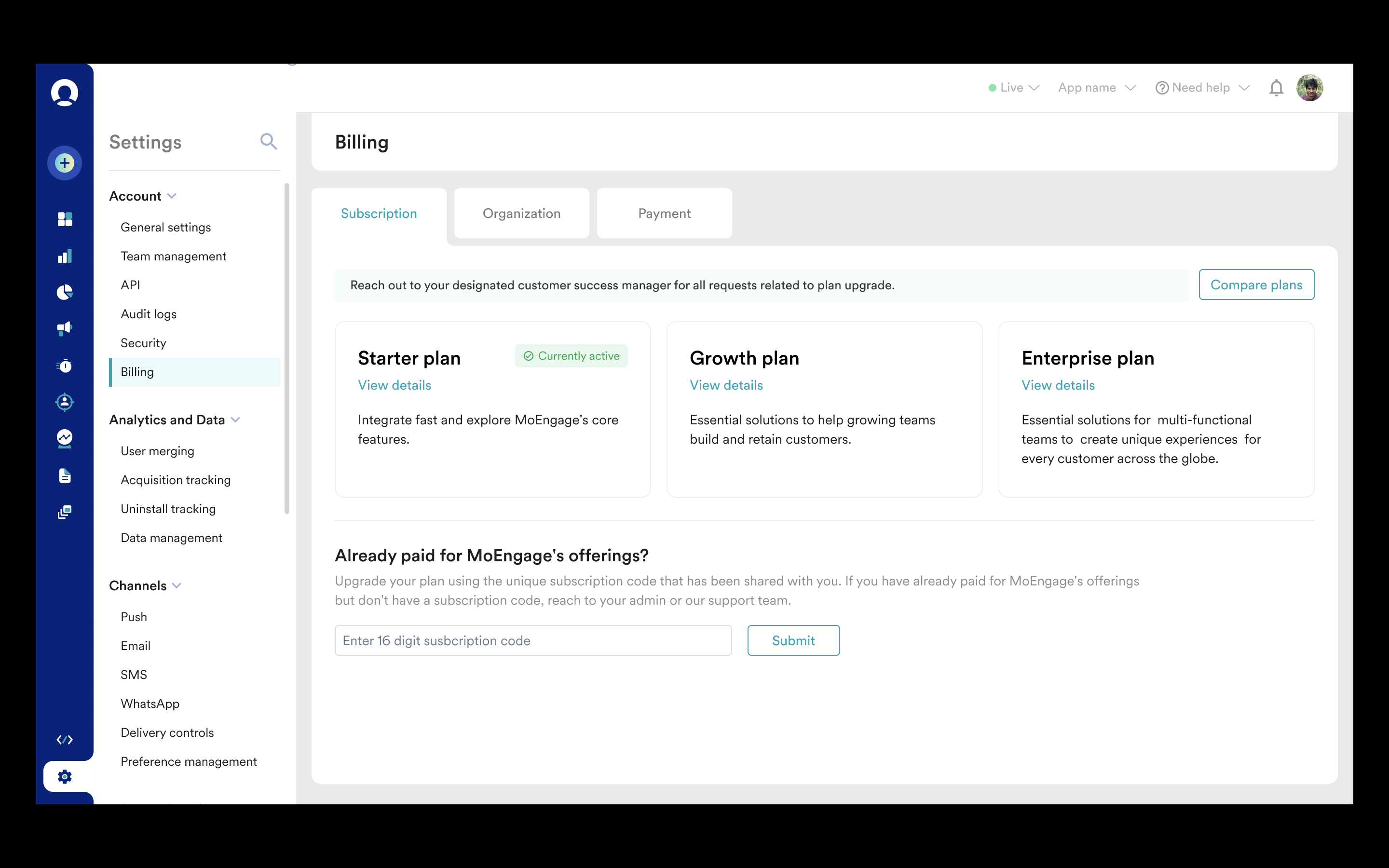Switch to the Organization tab
The image size is (1389, 868).
pos(521,214)
